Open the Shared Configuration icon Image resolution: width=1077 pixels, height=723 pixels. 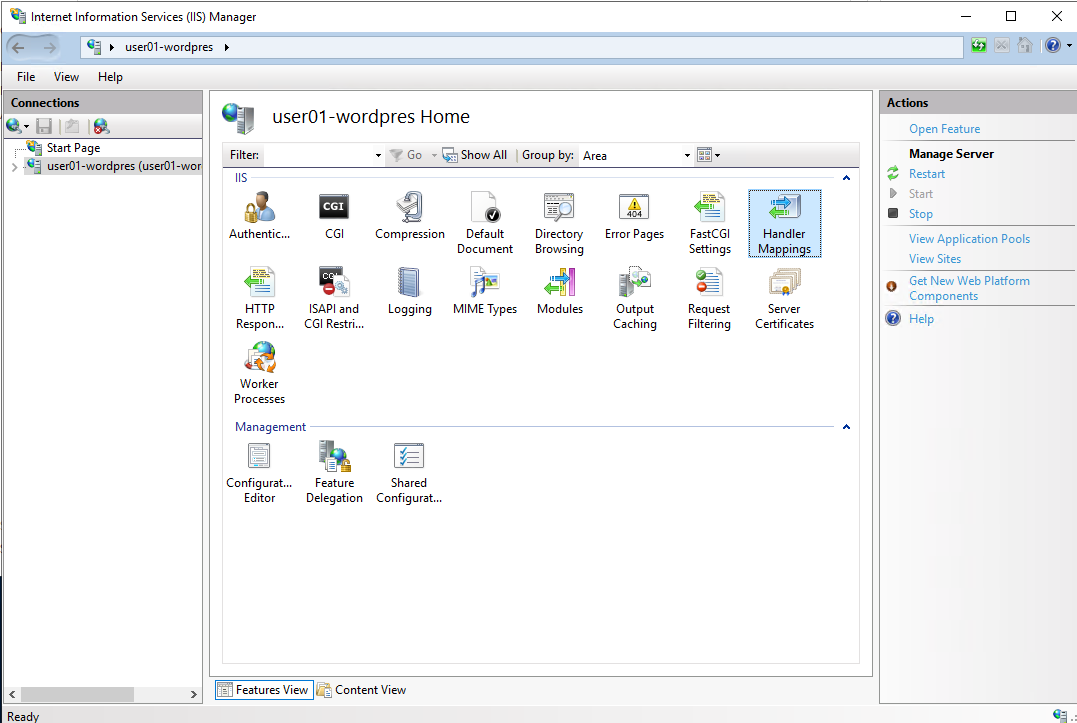pyautogui.click(x=409, y=472)
